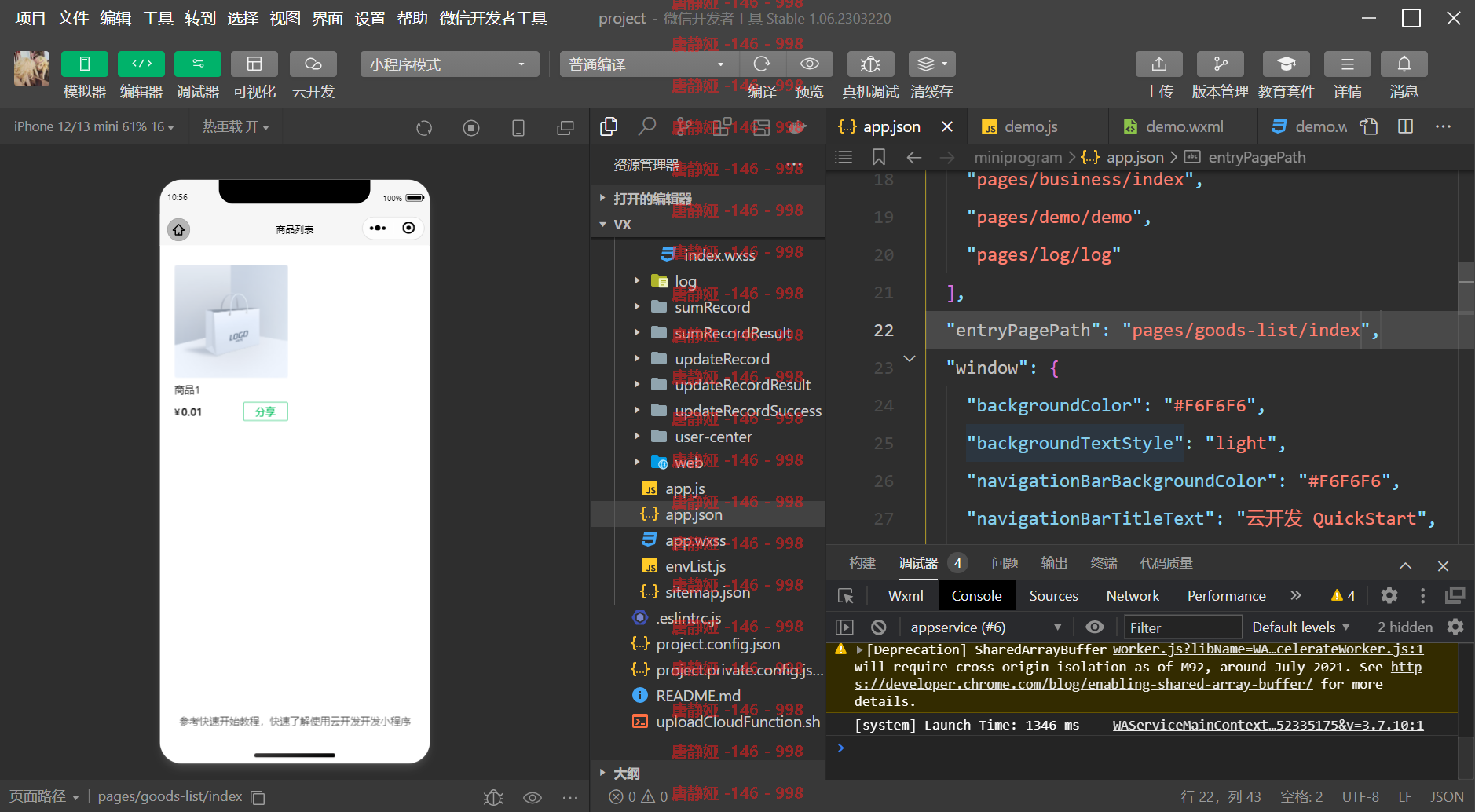
Task: Click the bookmark icon in breadcrumb bar
Action: pyautogui.click(x=879, y=157)
